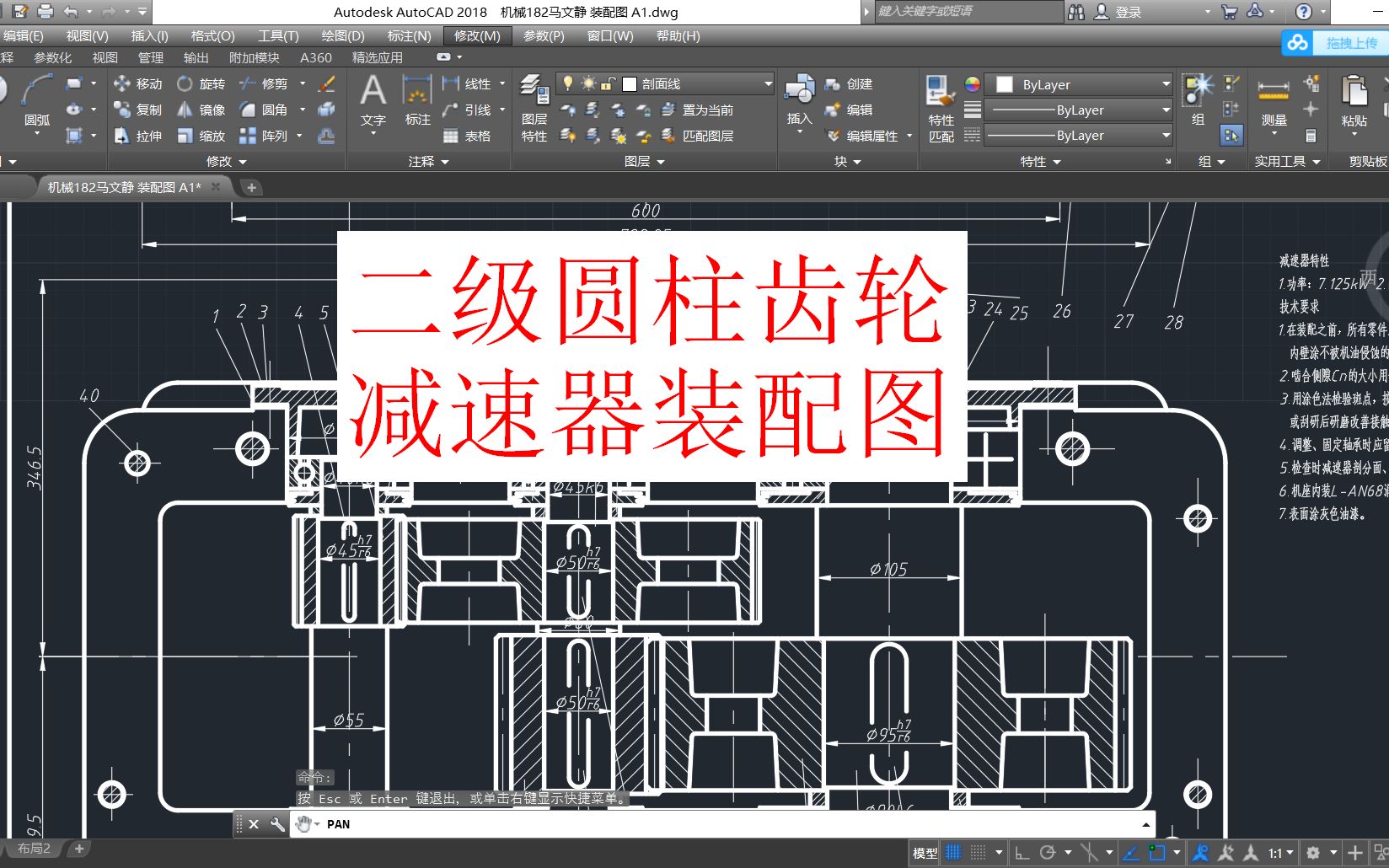Open the ByLayer color dropdown
This screenshot has height=868, width=1389.
pyautogui.click(x=1164, y=83)
